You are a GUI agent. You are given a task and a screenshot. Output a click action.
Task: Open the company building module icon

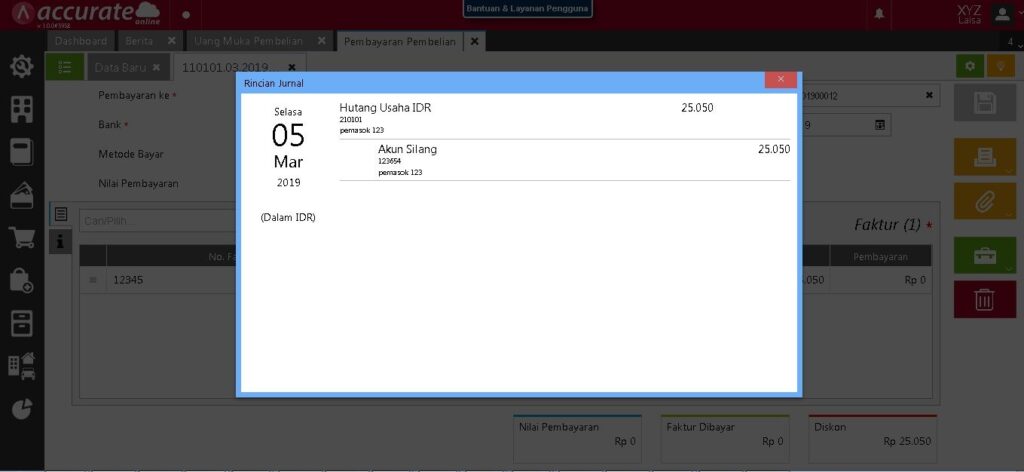(21, 109)
